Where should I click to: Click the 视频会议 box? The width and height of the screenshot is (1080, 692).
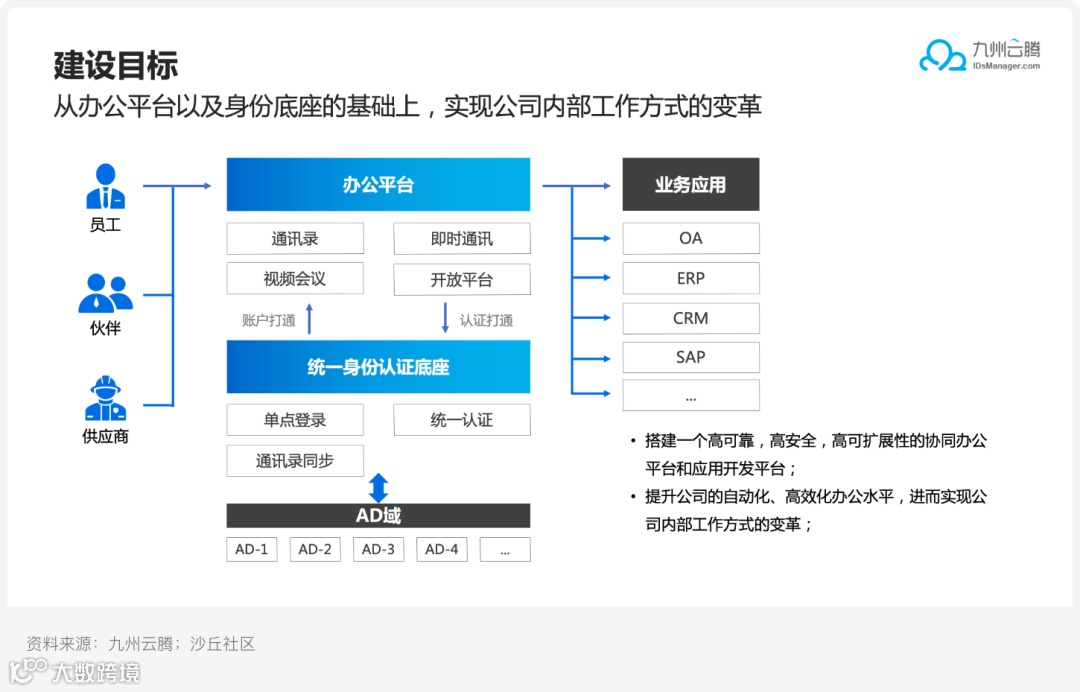pos(295,279)
